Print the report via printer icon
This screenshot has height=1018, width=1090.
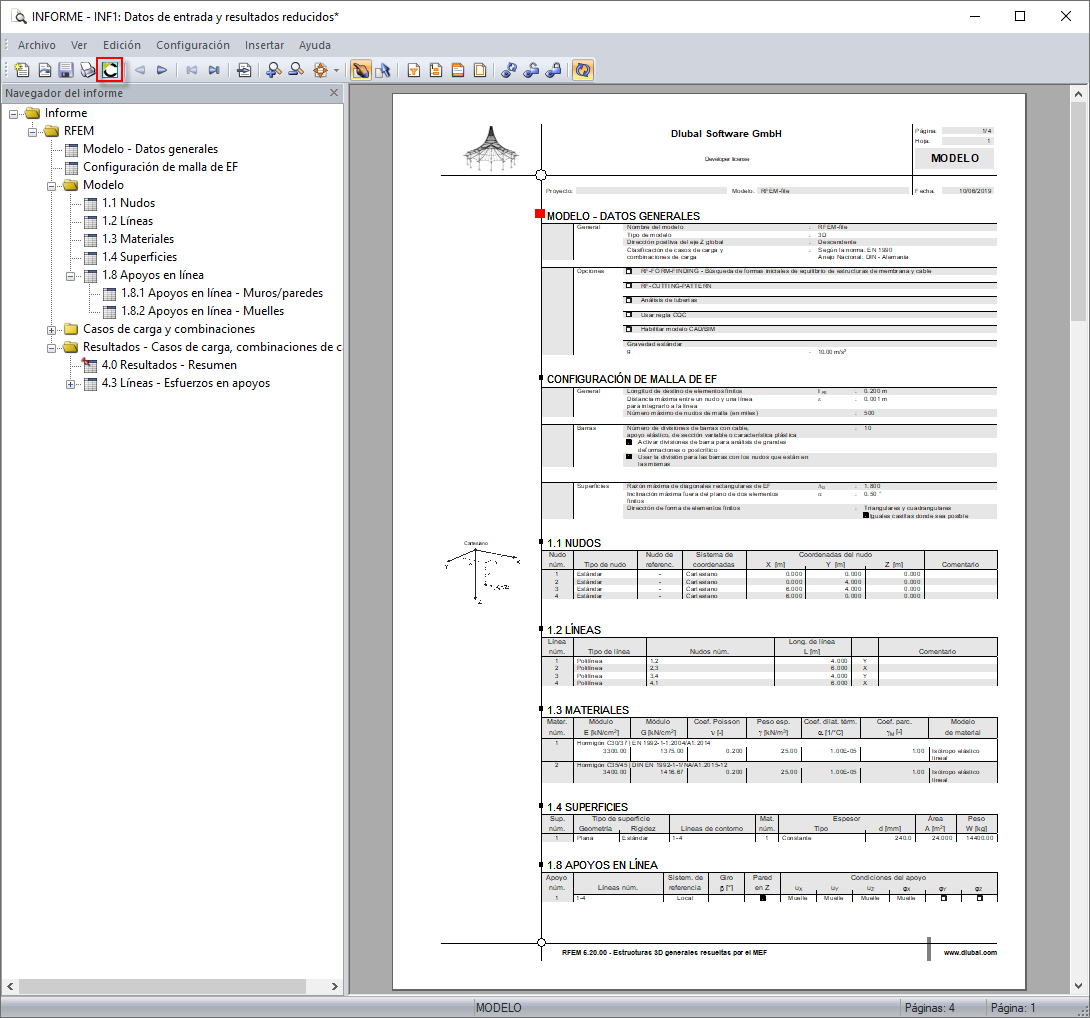pyautogui.click(x=88, y=70)
